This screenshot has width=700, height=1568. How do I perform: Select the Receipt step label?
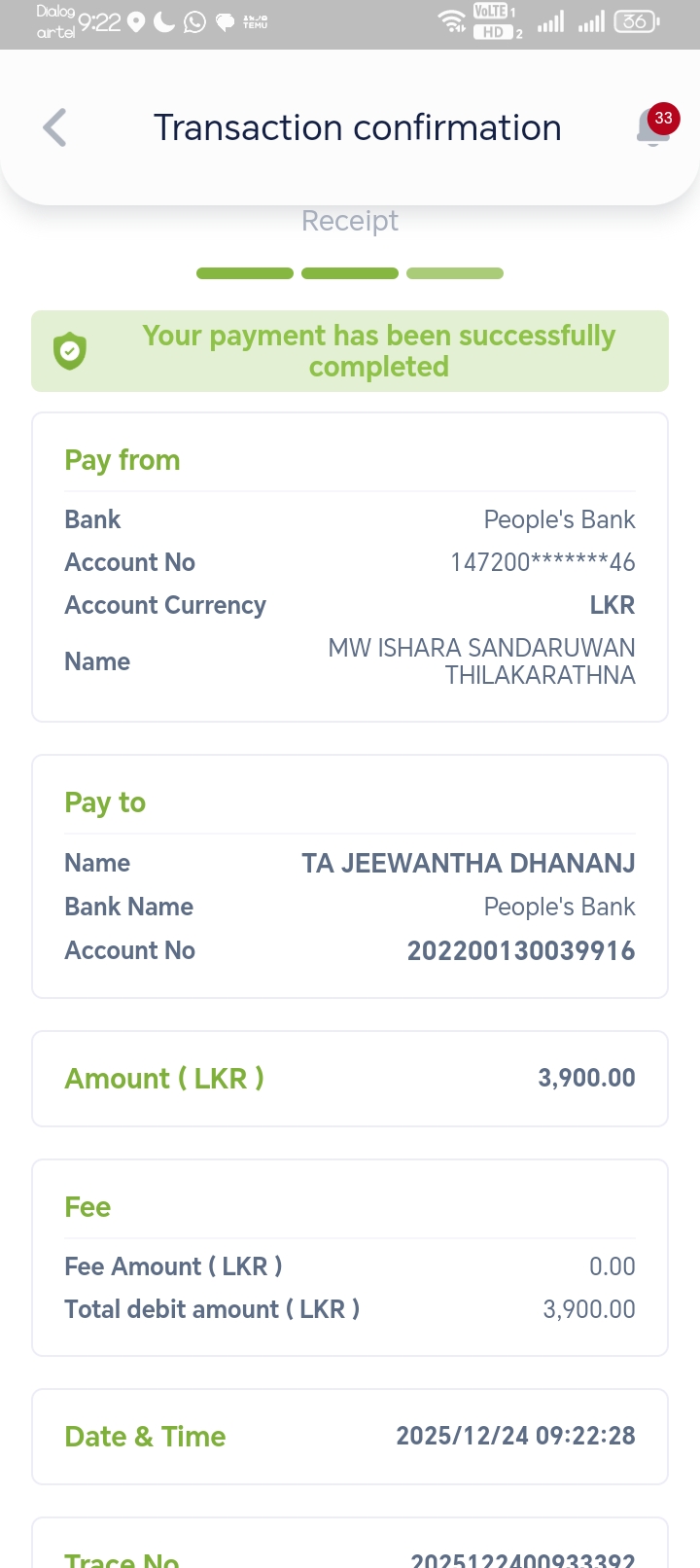pos(350,221)
